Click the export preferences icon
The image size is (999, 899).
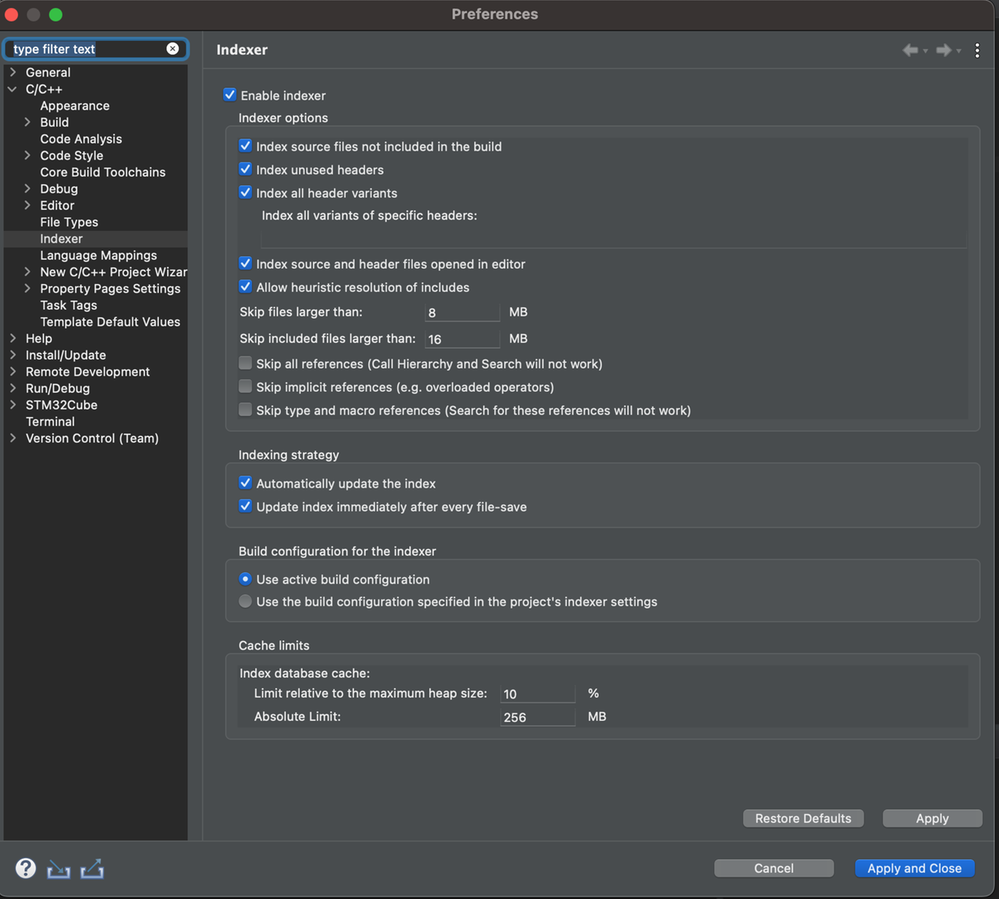92,869
